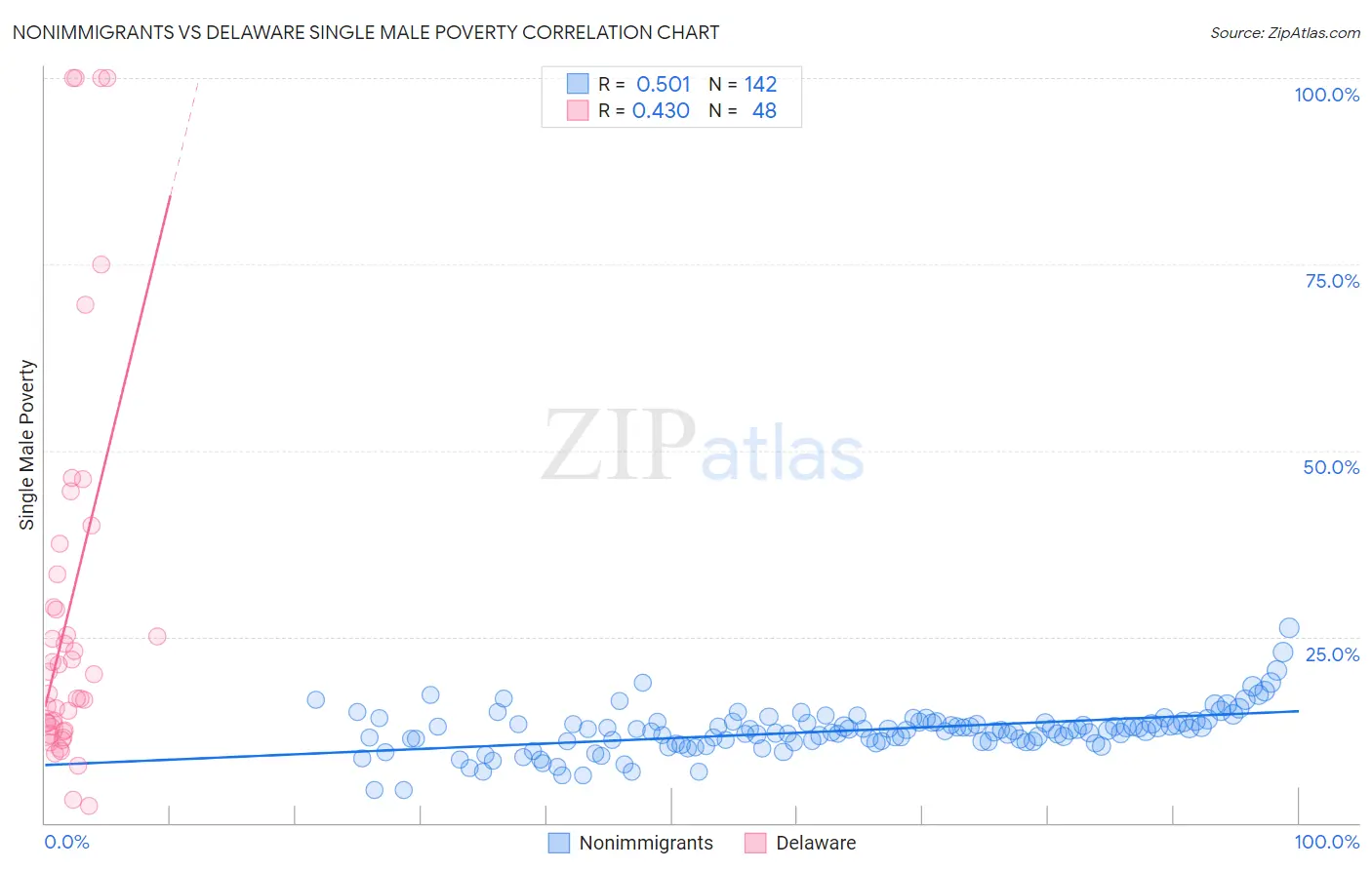
Task: Click the ZIPatlas watermark in chart center
Action: (703, 447)
